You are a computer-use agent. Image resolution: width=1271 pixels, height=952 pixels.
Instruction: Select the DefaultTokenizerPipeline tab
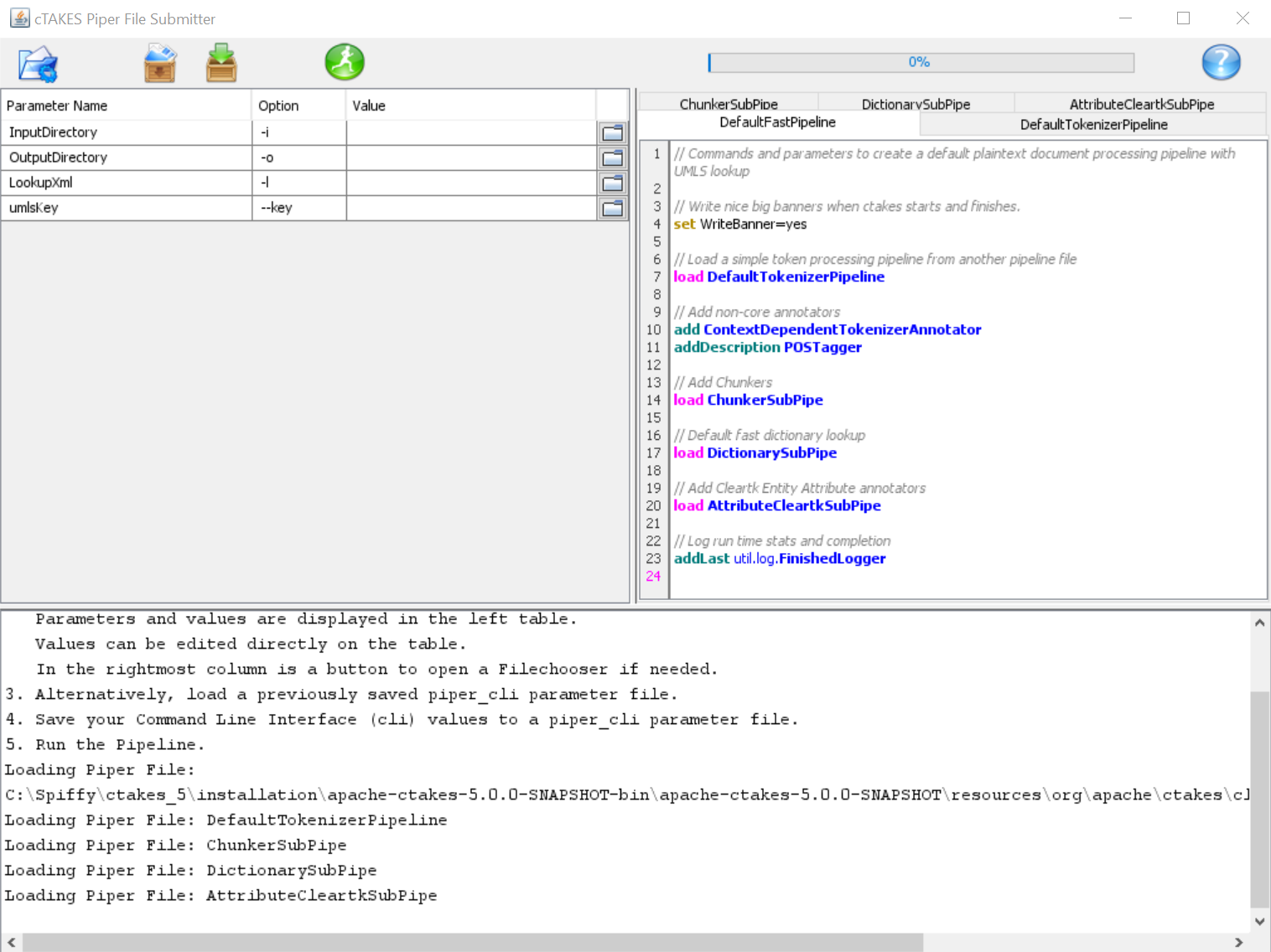(1093, 124)
